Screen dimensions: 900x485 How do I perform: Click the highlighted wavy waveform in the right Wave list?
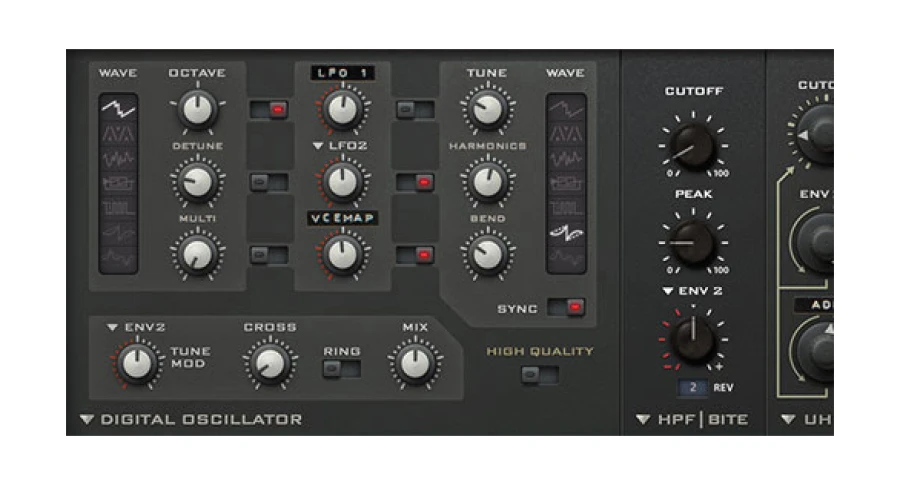point(566,232)
